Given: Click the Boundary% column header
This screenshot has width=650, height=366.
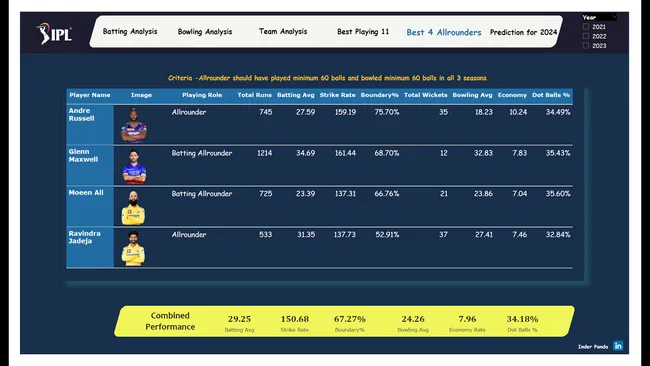Looking at the screenshot, I should coord(379,95).
